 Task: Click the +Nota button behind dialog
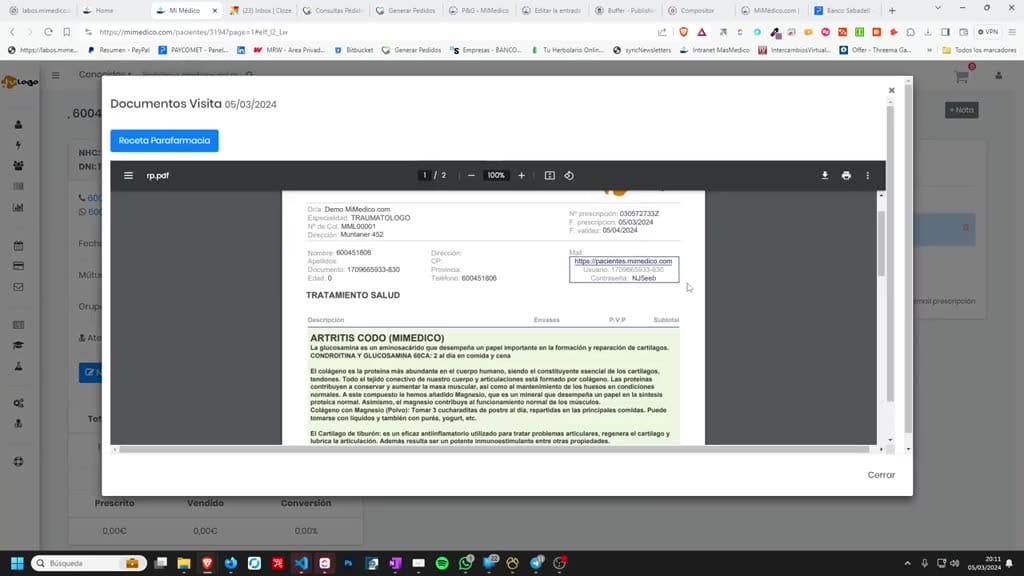click(961, 110)
